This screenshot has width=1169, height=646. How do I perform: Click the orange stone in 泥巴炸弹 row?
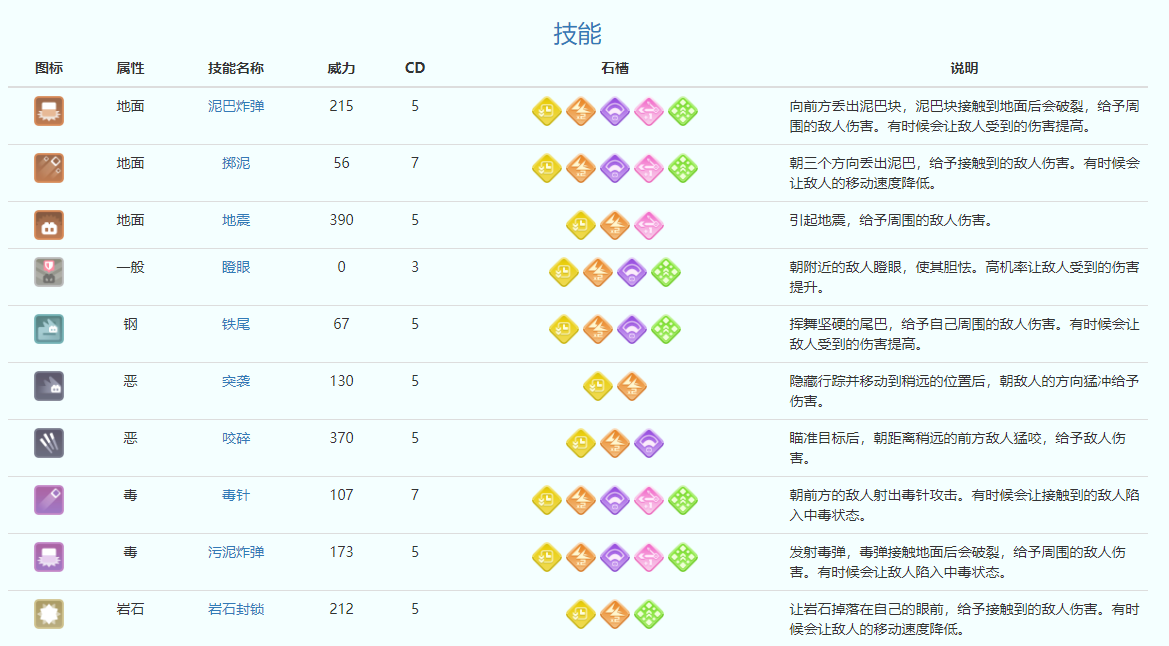pyautogui.click(x=581, y=111)
